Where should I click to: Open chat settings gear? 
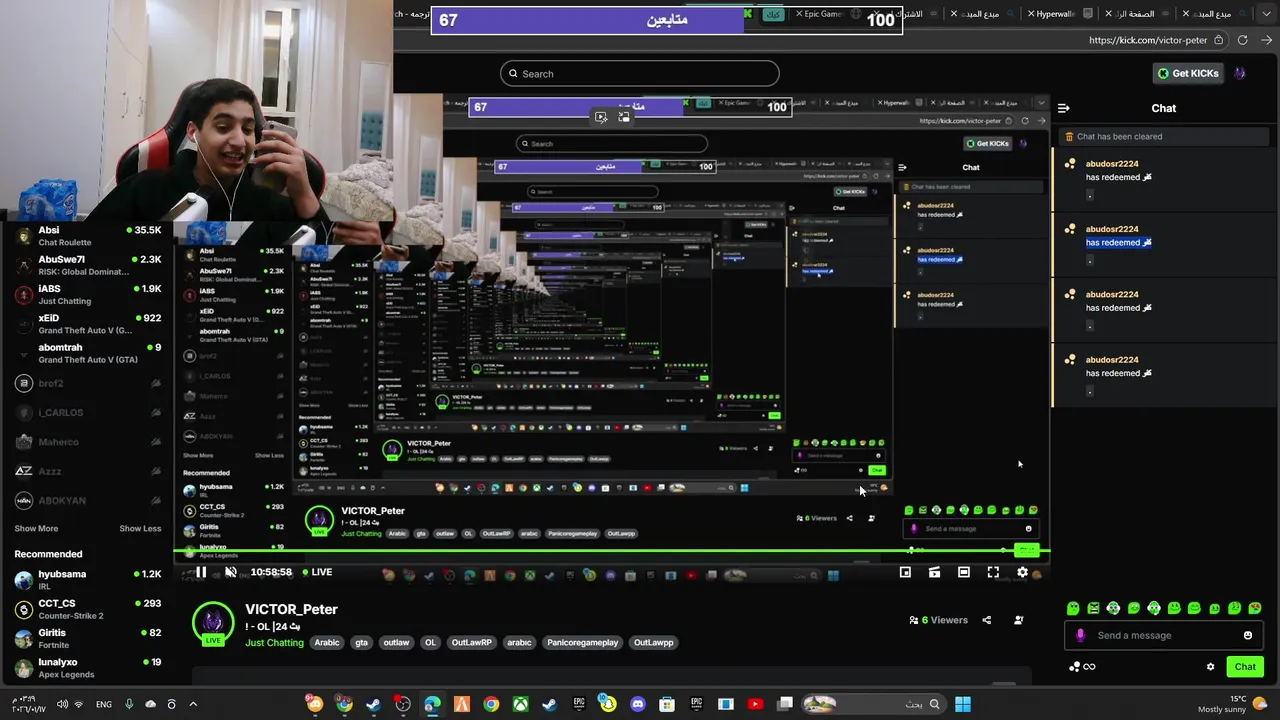(1210, 667)
